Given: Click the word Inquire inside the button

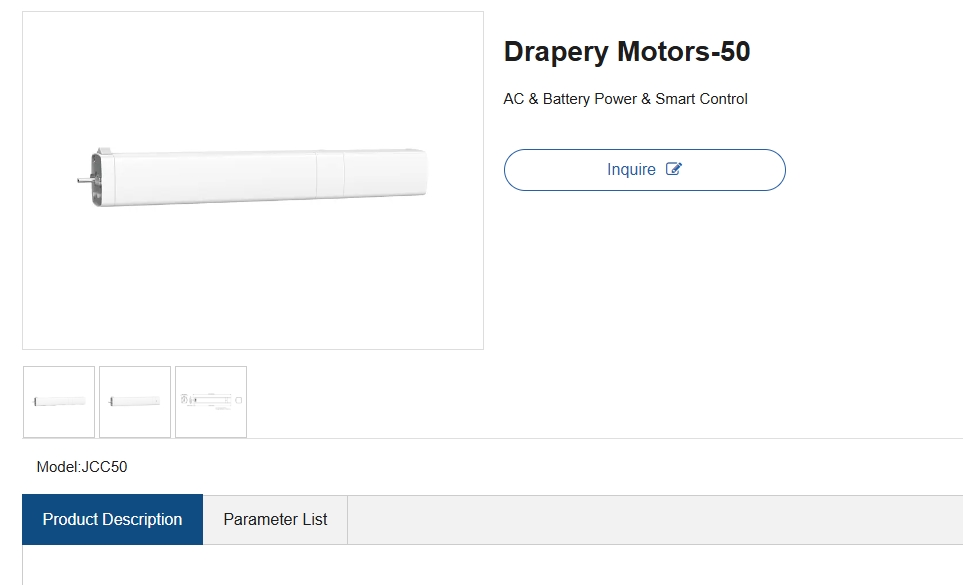Looking at the screenshot, I should (631, 169).
